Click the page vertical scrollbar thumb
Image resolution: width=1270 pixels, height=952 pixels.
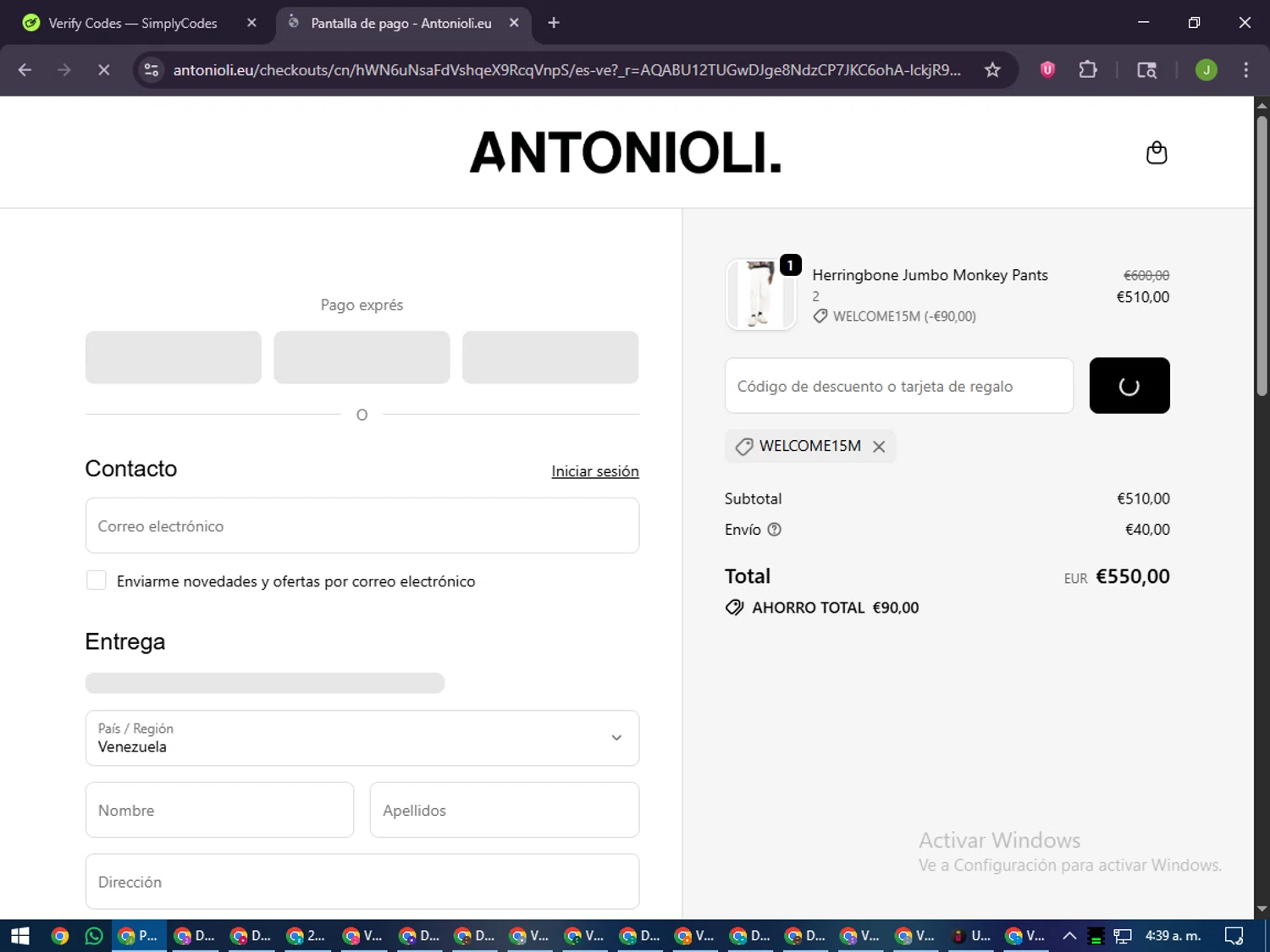1262,254
